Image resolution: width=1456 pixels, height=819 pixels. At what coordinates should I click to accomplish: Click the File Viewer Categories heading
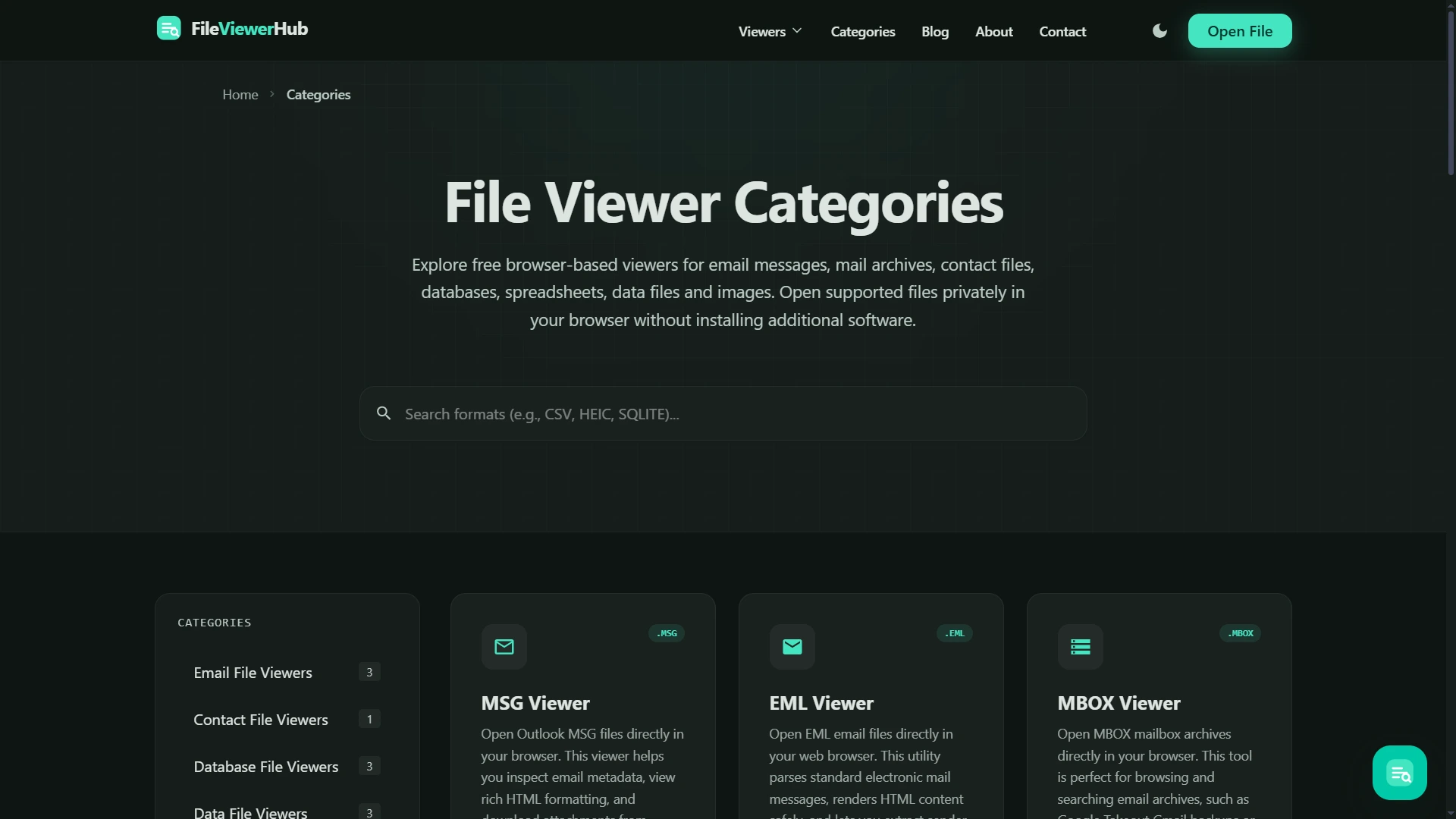point(723,203)
